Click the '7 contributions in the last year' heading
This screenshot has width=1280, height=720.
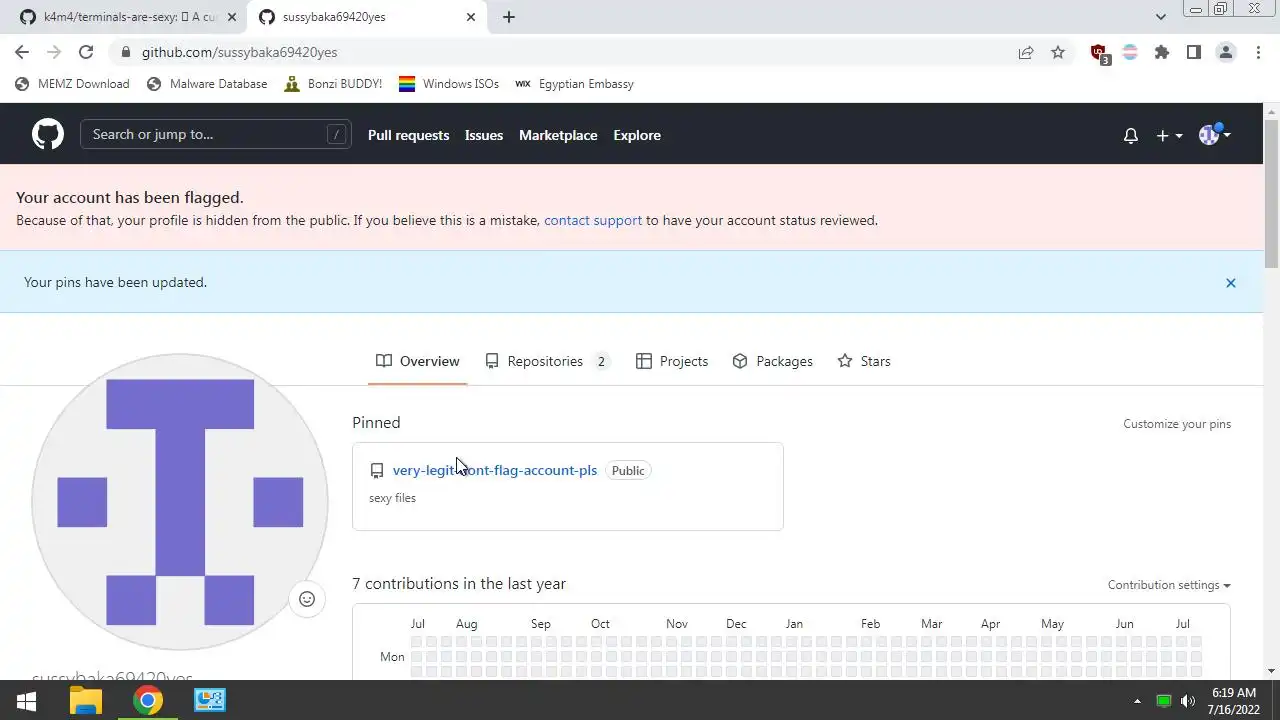pyautogui.click(x=459, y=584)
